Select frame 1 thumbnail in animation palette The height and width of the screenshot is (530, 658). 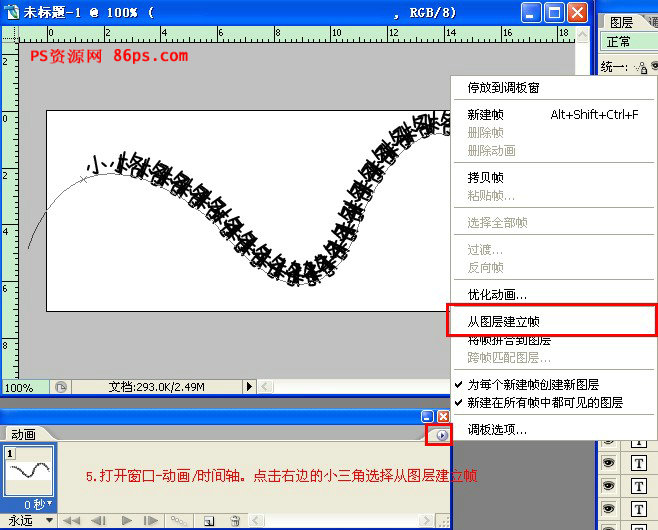coord(29,471)
